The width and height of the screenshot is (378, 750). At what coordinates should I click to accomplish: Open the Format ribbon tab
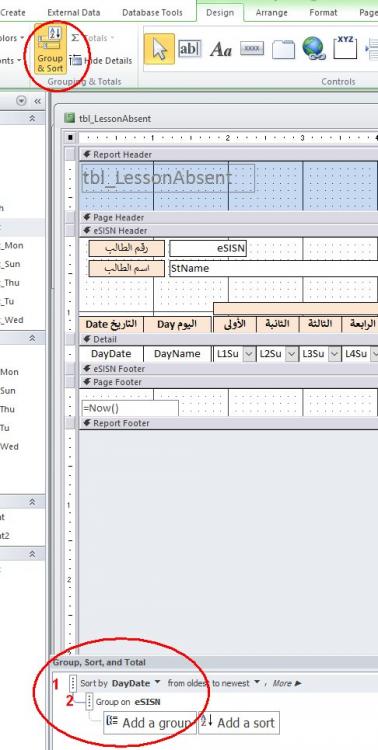click(323, 12)
